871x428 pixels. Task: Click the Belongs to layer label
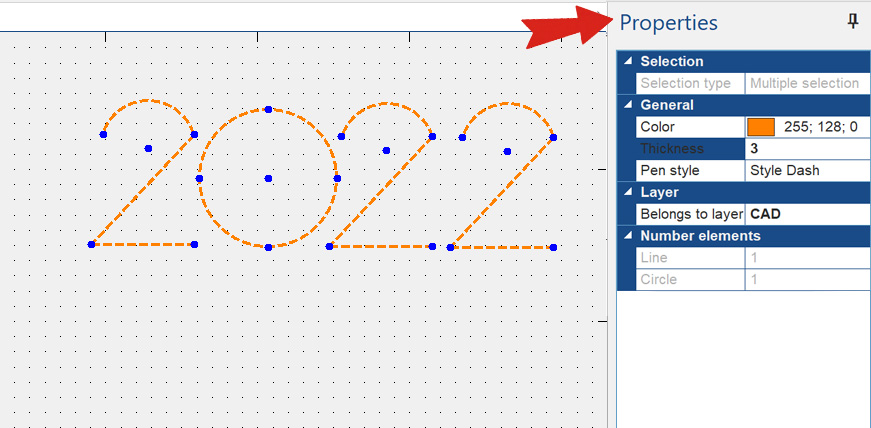pyautogui.click(x=692, y=214)
